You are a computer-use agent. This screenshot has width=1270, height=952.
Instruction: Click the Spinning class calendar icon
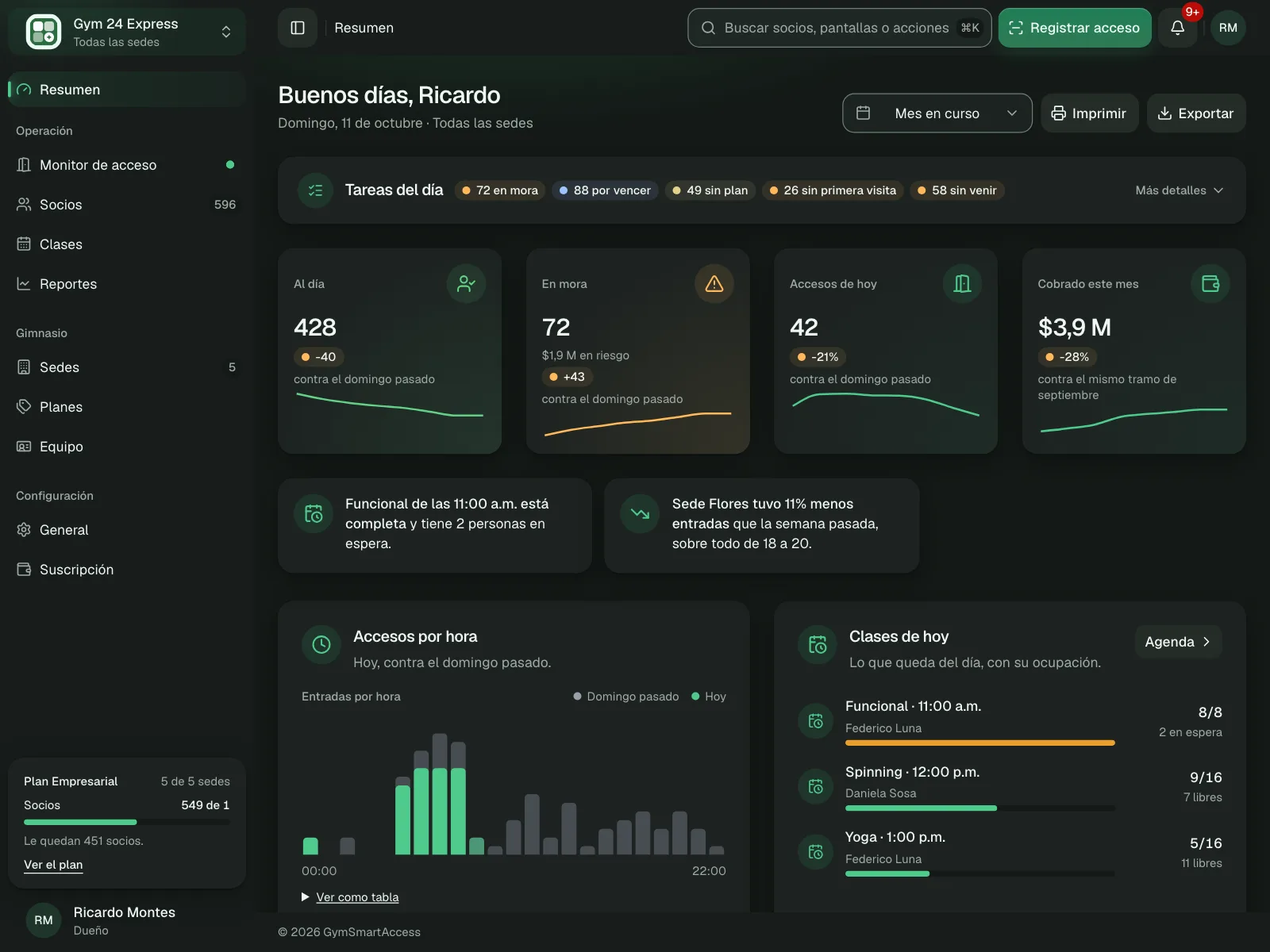[x=815, y=786]
